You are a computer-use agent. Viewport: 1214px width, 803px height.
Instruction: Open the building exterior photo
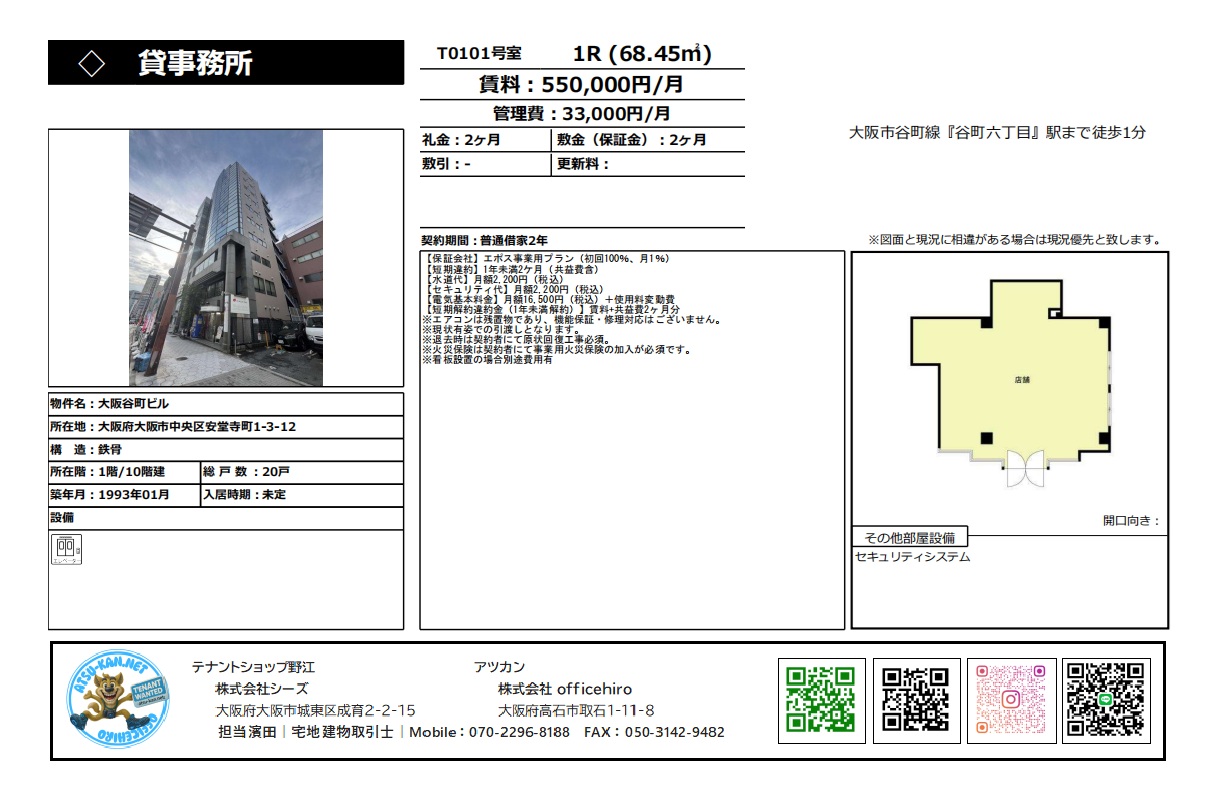(226, 258)
